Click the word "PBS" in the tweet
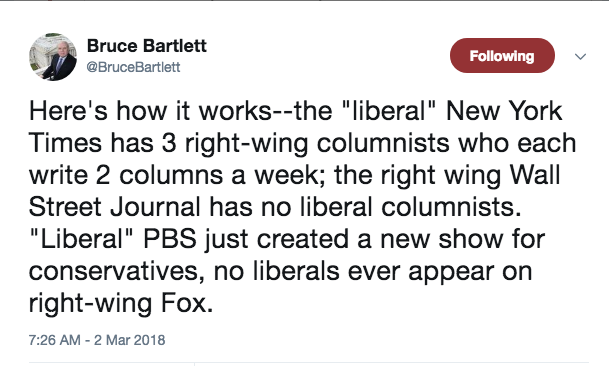609x366 pixels. [x=170, y=239]
